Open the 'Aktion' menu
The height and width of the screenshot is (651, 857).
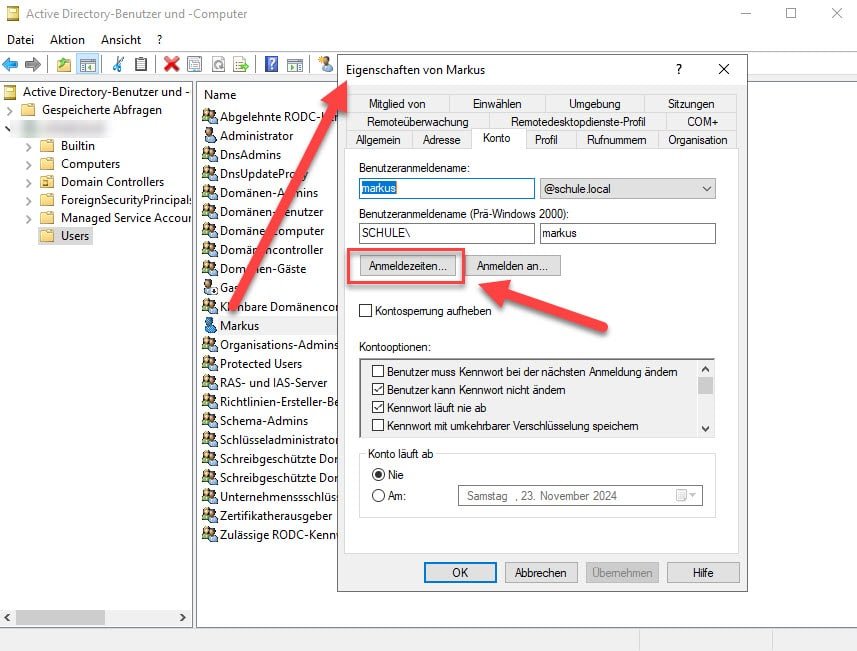click(66, 39)
